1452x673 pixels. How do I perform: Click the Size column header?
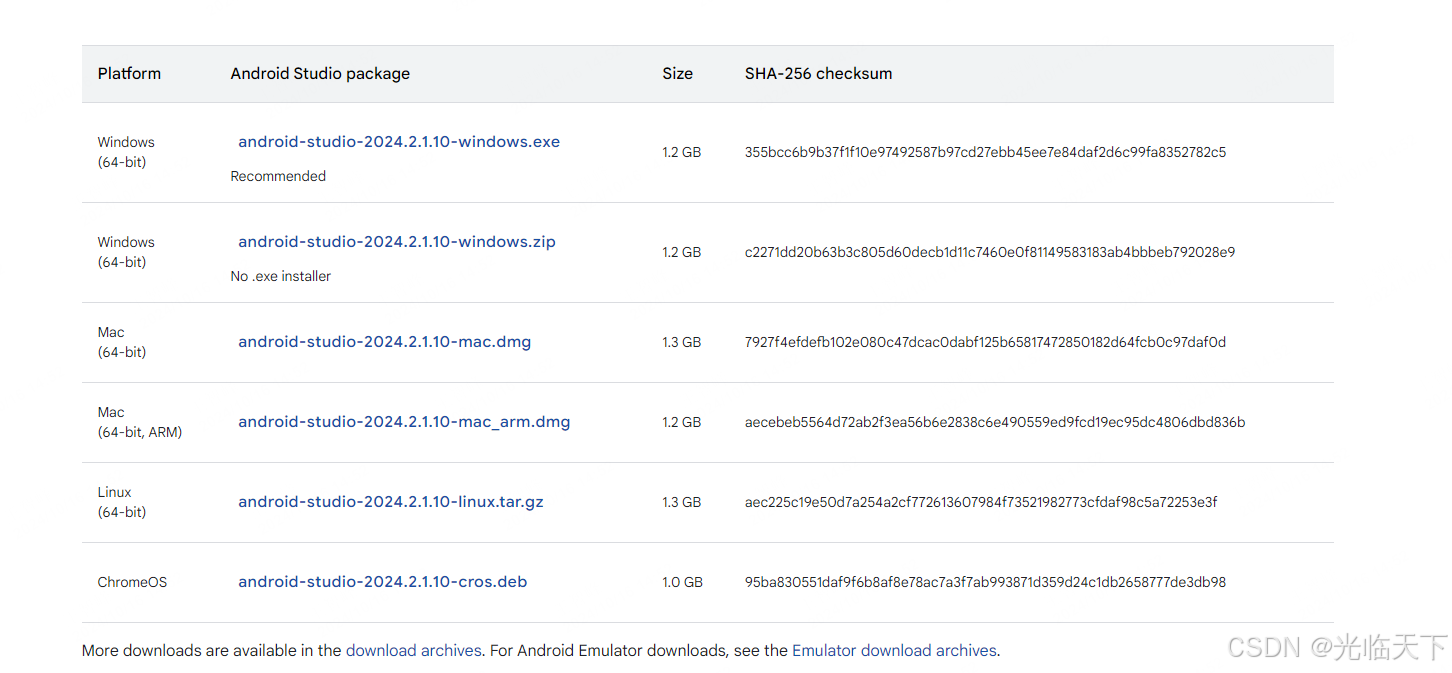point(677,73)
